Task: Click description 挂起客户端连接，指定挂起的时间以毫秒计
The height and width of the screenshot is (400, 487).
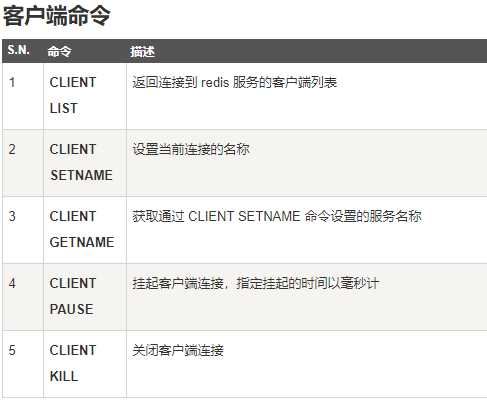Action: 256,283
